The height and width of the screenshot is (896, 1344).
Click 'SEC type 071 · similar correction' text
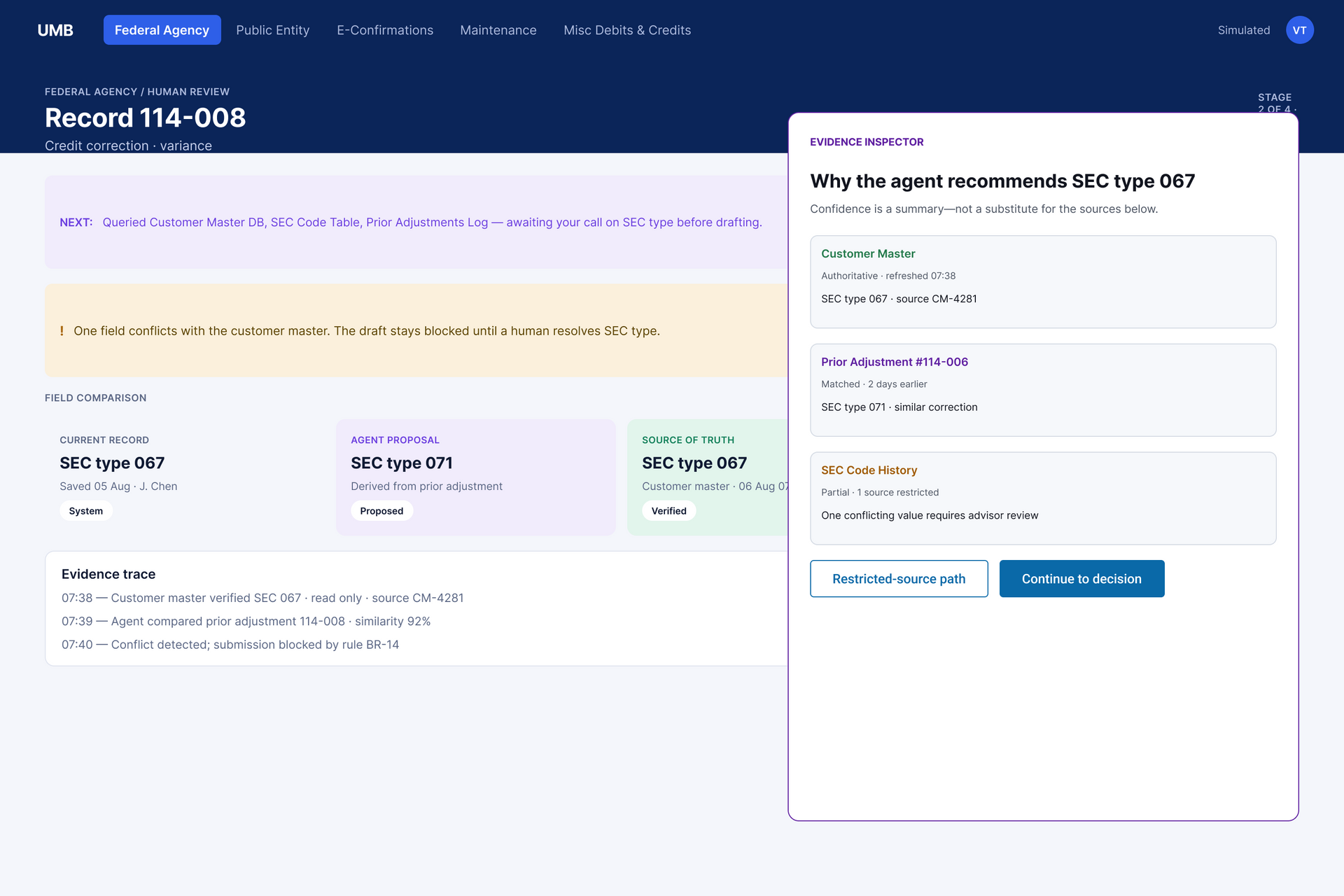coord(899,407)
